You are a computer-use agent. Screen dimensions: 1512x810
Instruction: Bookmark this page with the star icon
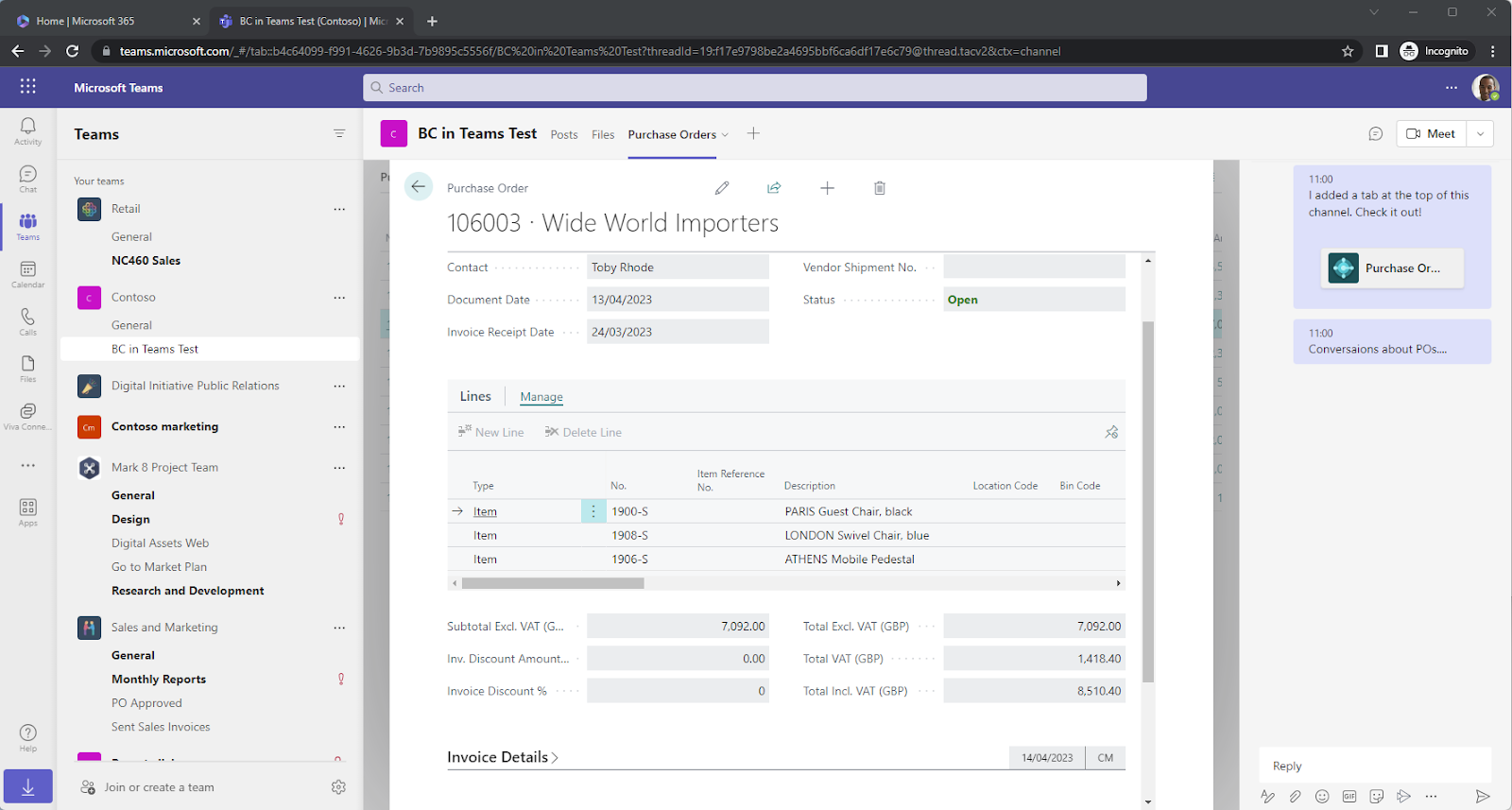[1348, 51]
